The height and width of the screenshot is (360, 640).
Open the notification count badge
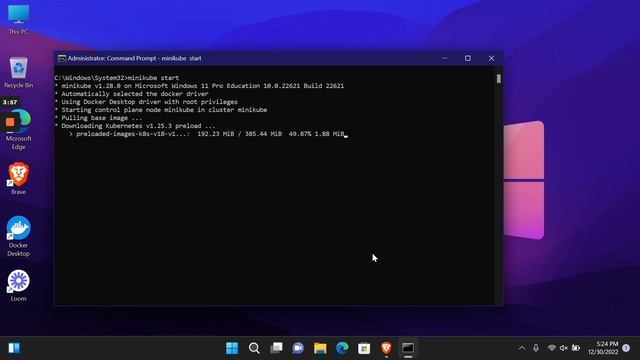[626, 348]
